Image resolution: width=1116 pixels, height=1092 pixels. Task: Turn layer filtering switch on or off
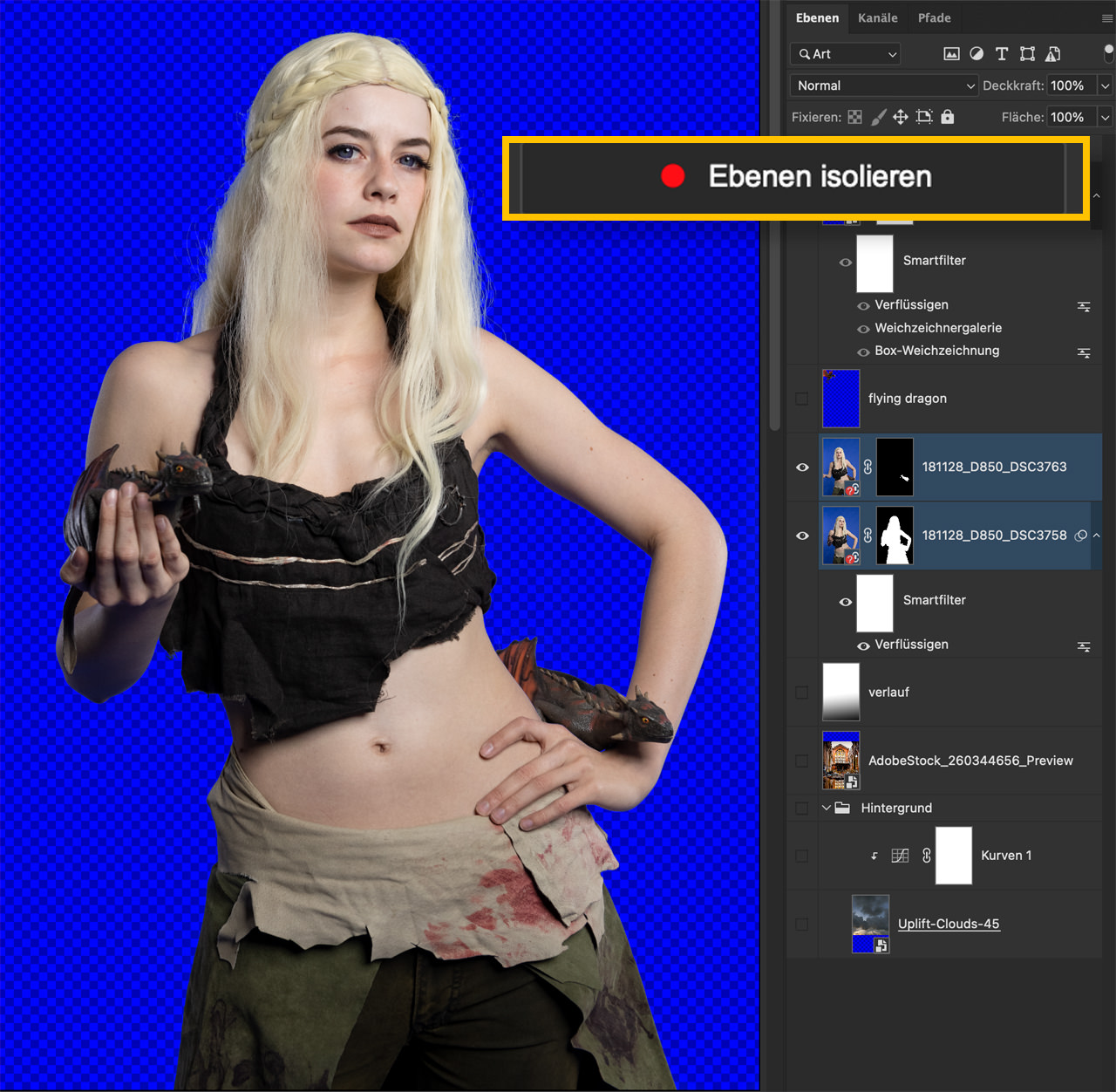coord(1108,54)
